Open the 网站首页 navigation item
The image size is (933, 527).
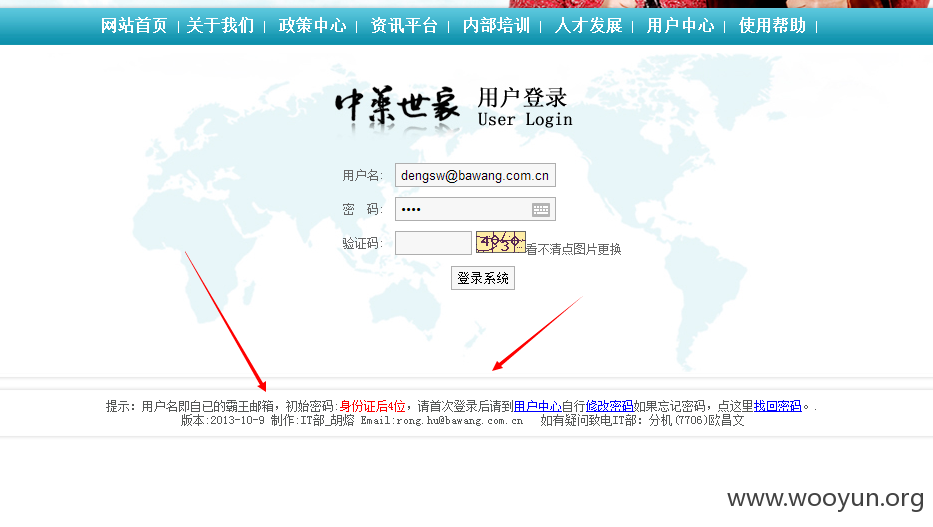134,26
